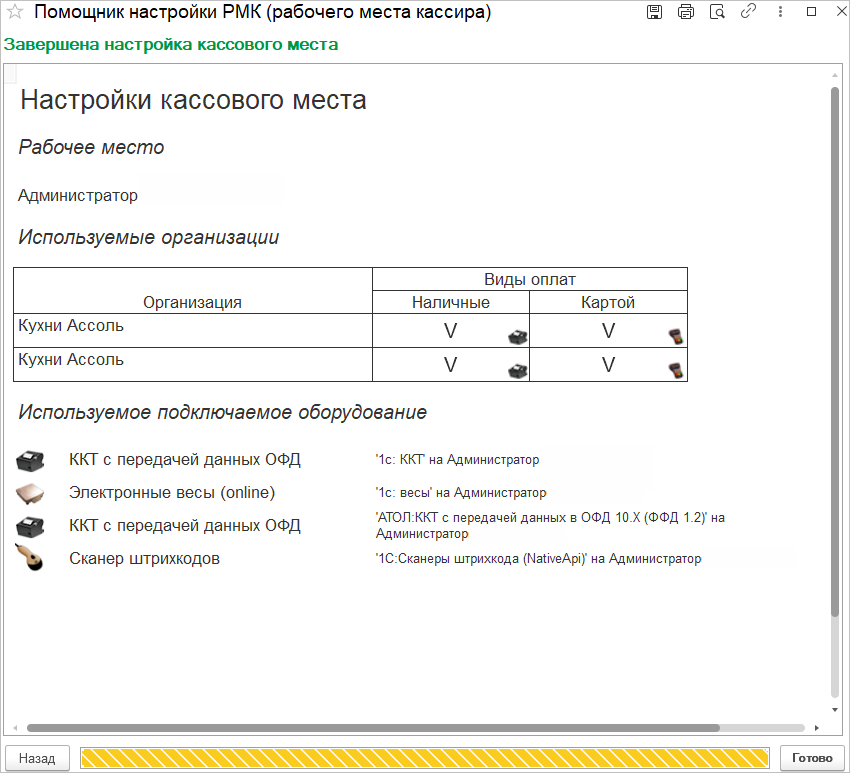Go back with the Назад button
This screenshot has width=850, height=773.
tap(37, 758)
